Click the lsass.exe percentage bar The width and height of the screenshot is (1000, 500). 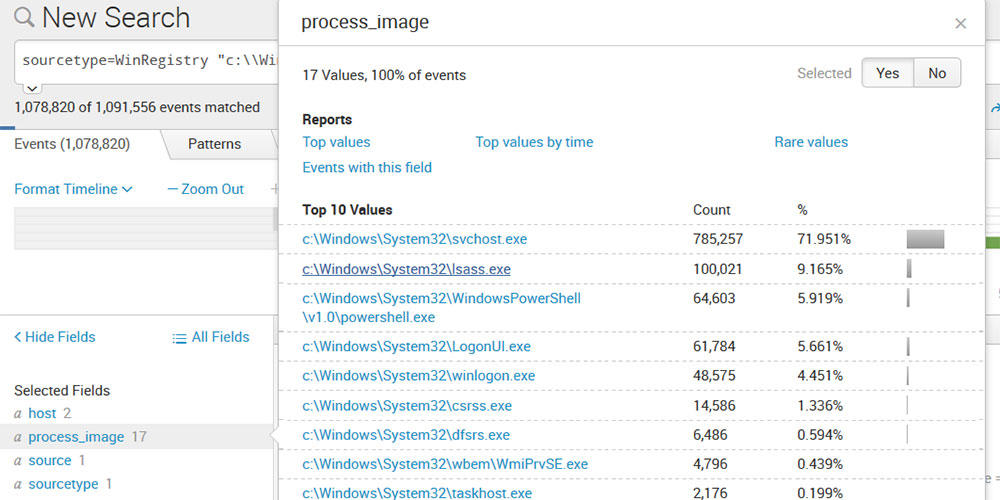[909, 268]
